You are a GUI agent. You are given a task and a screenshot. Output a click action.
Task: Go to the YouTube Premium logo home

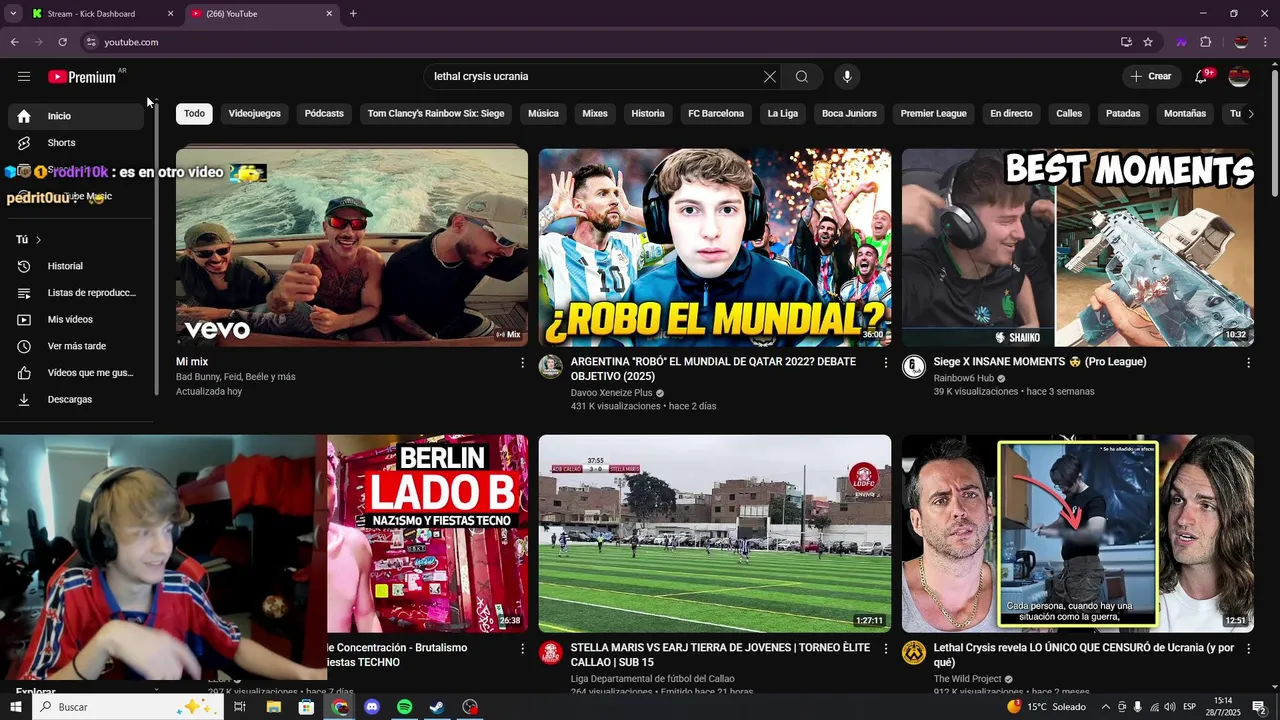pos(82,77)
